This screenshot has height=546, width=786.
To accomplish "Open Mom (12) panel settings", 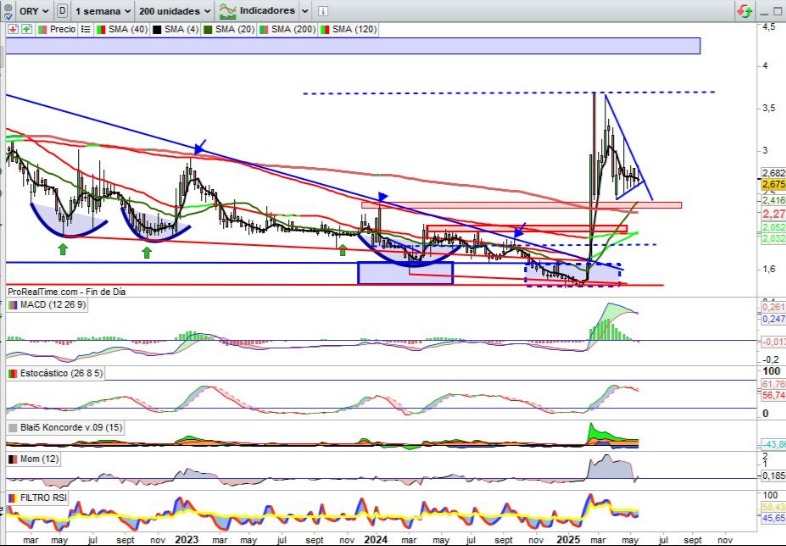I will tap(34, 459).
